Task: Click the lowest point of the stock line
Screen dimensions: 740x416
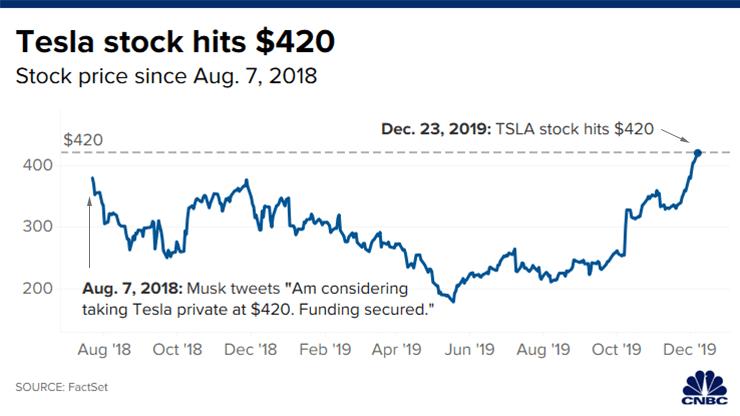Action: [453, 301]
